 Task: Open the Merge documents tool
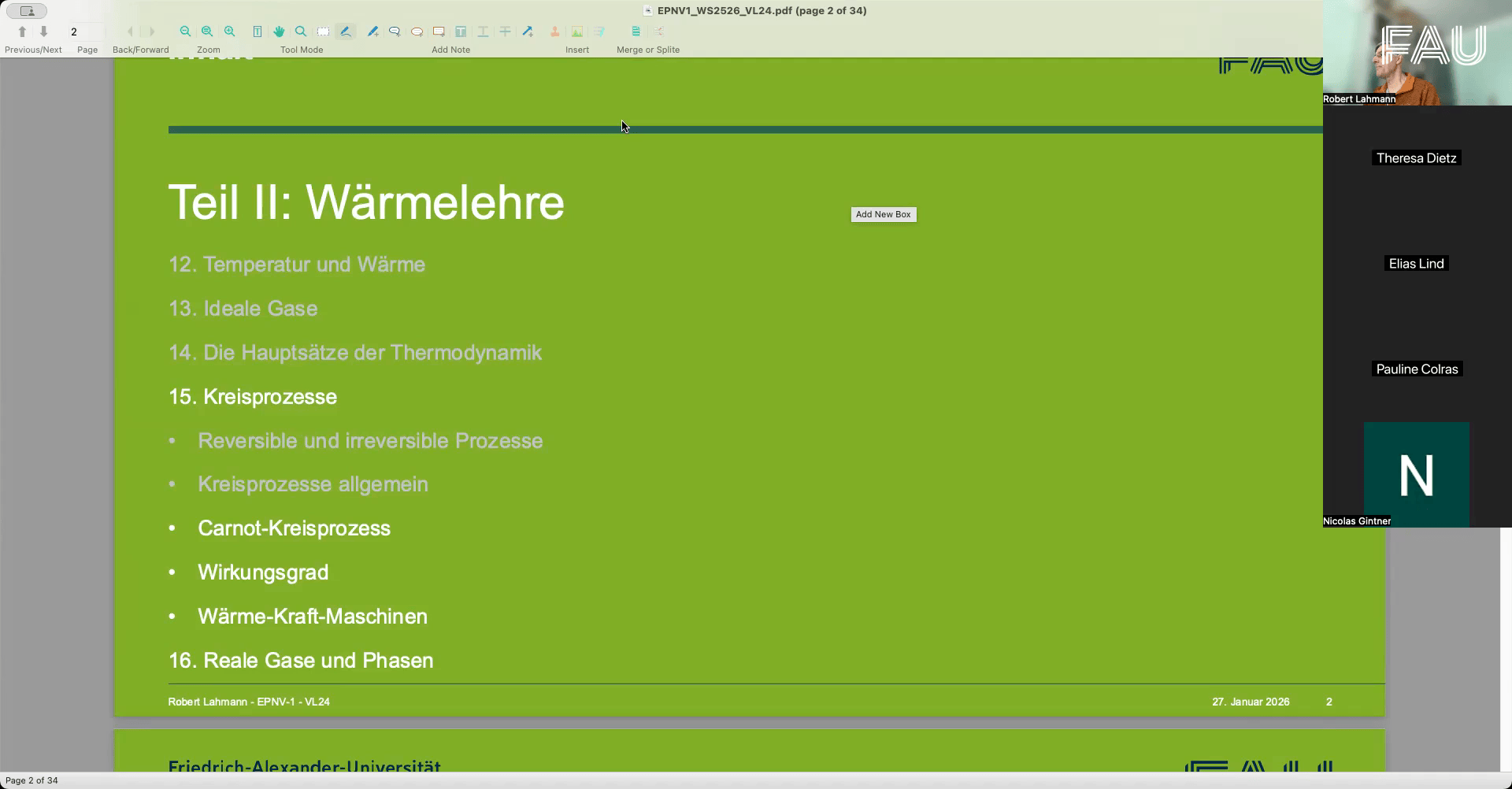click(635, 31)
